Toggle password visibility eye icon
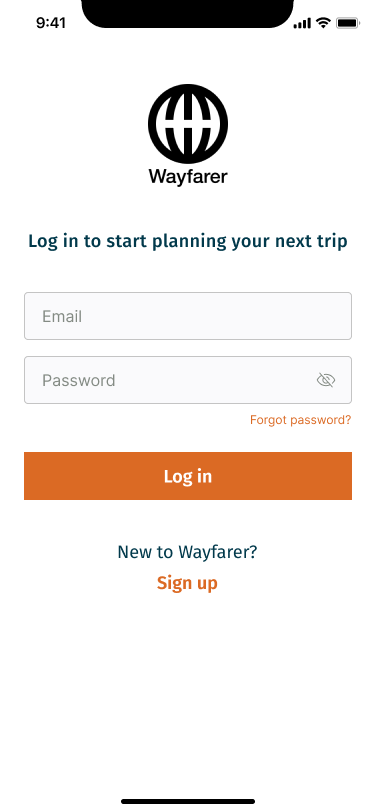375x812 pixels. click(326, 381)
